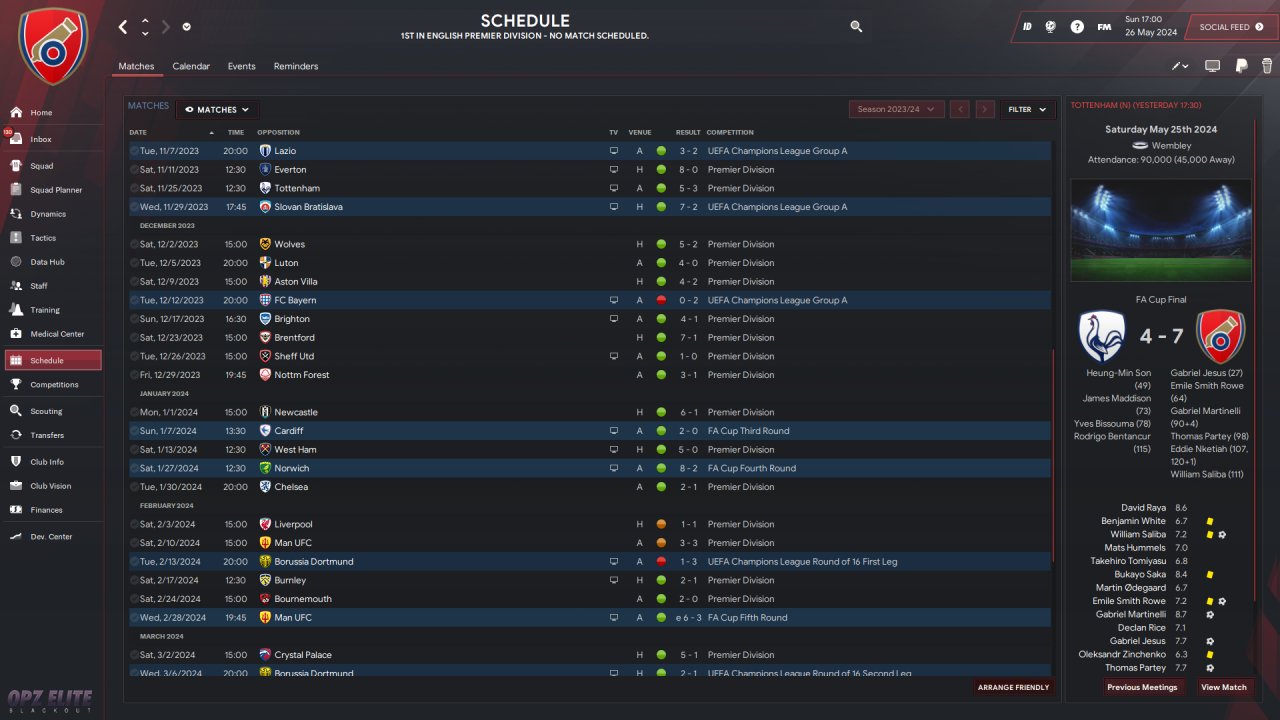This screenshot has width=1280, height=720.
Task: Switch to the Events tab
Action: pyautogui.click(x=241, y=66)
